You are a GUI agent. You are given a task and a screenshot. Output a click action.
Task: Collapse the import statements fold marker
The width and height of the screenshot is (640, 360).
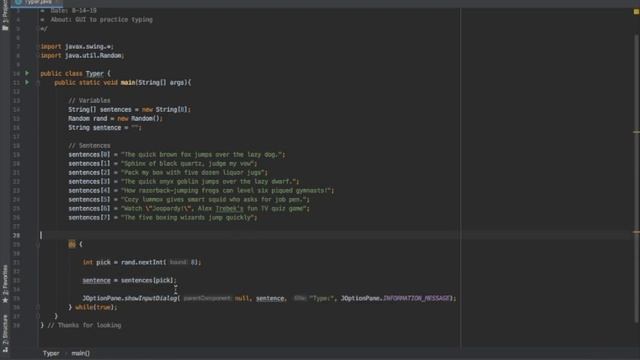click(39, 47)
